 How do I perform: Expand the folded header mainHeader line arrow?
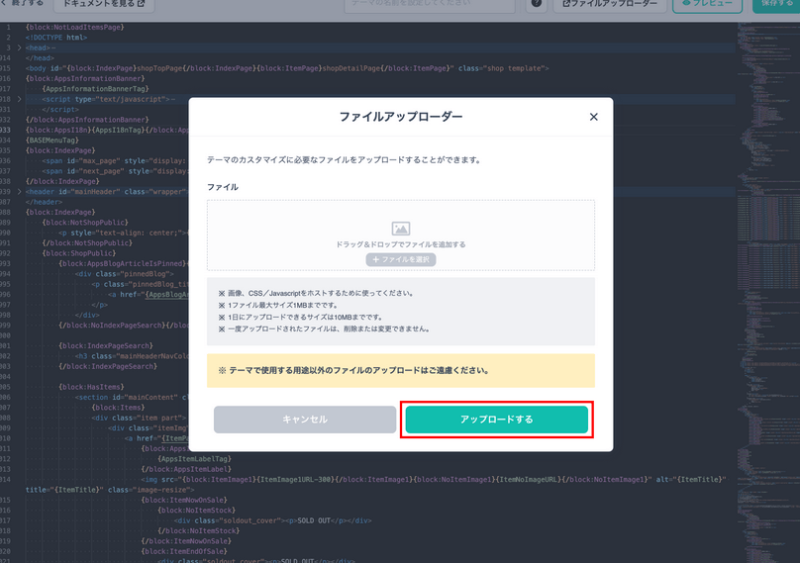click(19, 191)
